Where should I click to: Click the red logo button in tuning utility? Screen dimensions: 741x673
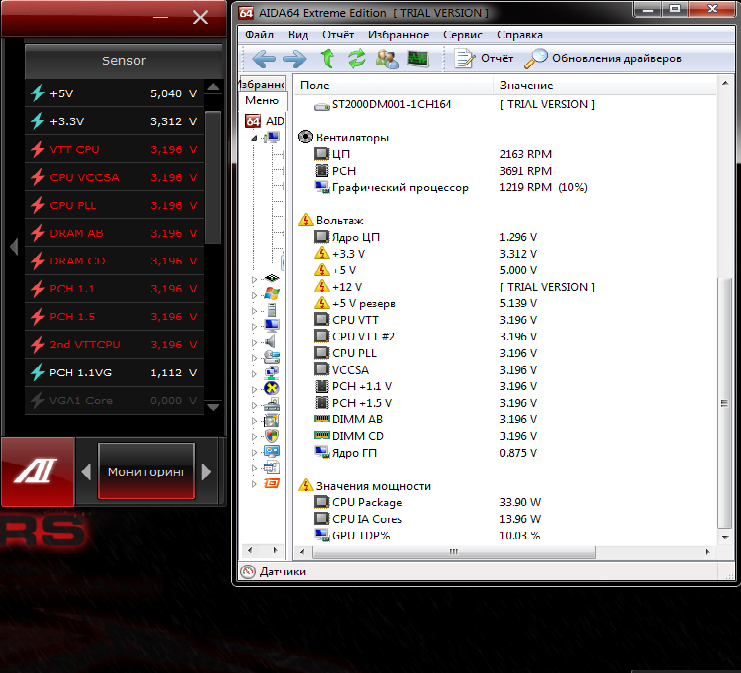point(37,471)
